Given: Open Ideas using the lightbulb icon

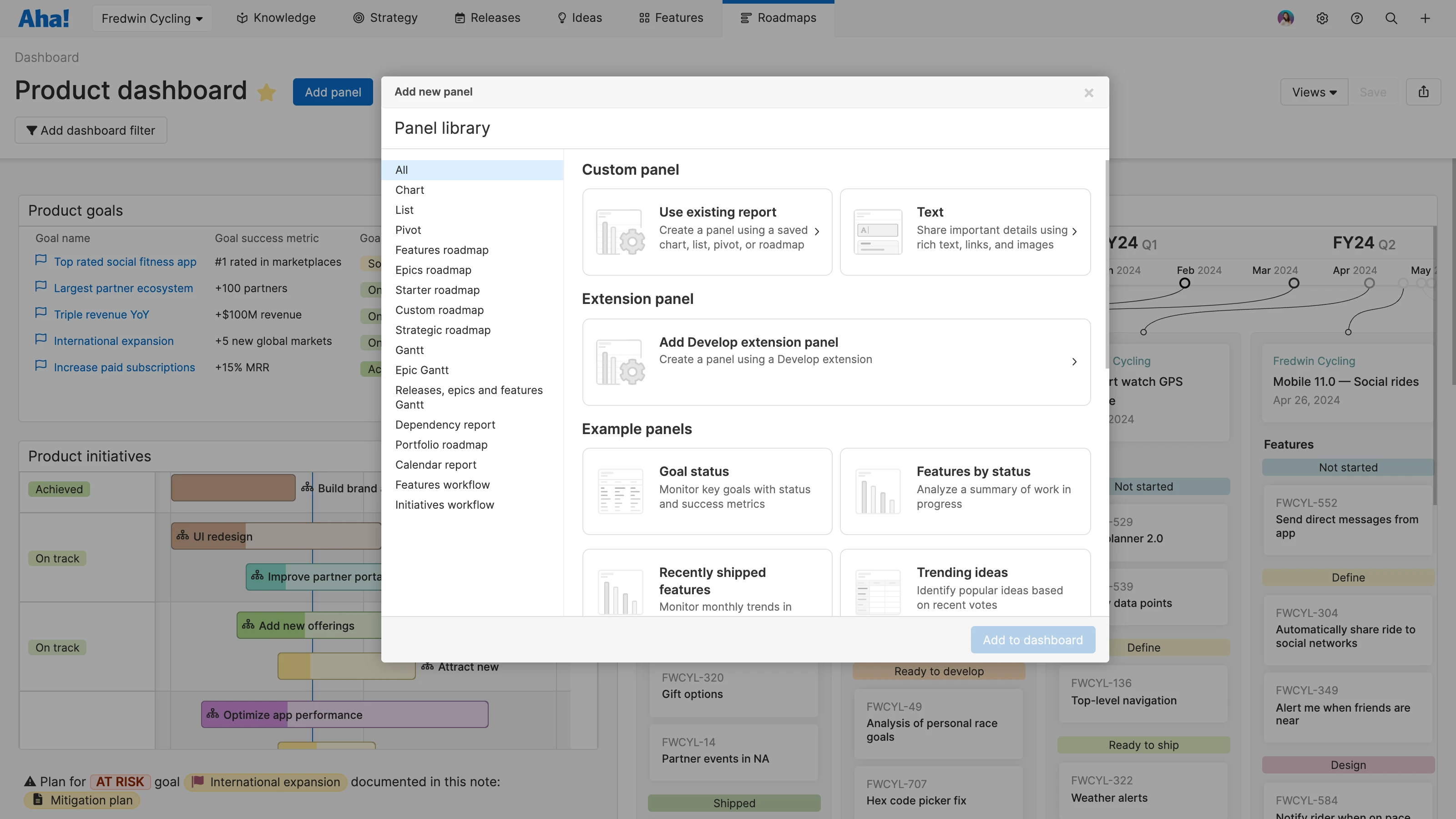Looking at the screenshot, I should 562,18.
